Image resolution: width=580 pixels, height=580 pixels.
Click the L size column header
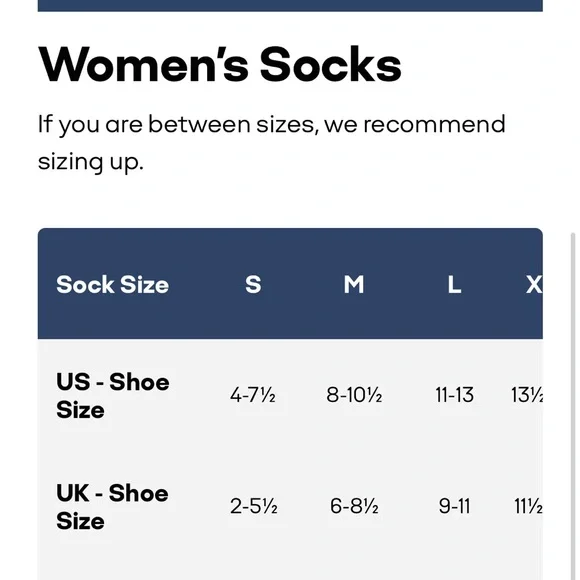pos(454,284)
